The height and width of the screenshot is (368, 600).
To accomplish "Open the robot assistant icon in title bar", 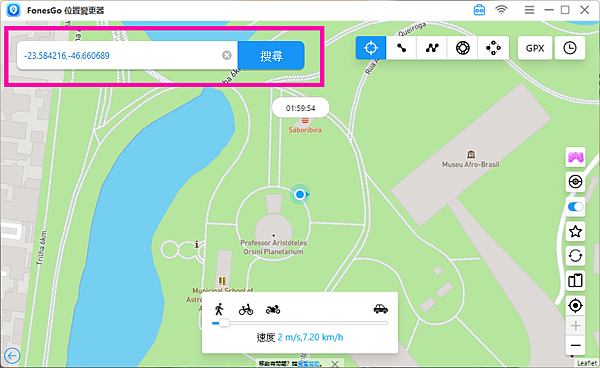I will (x=479, y=10).
